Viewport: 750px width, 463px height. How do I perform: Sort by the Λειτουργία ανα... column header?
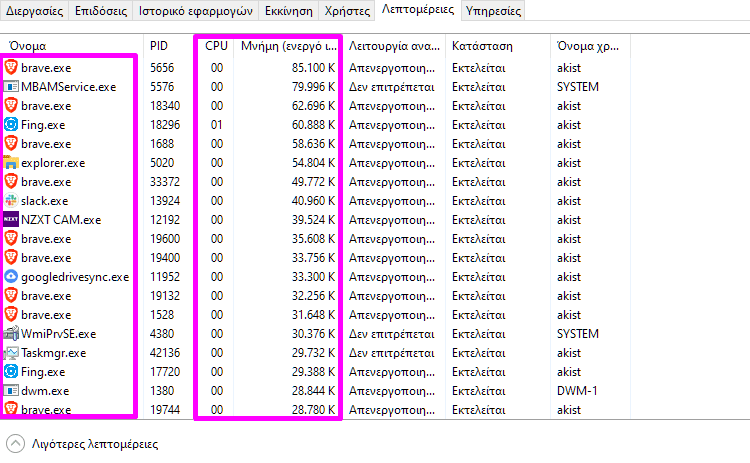pyautogui.click(x=394, y=46)
